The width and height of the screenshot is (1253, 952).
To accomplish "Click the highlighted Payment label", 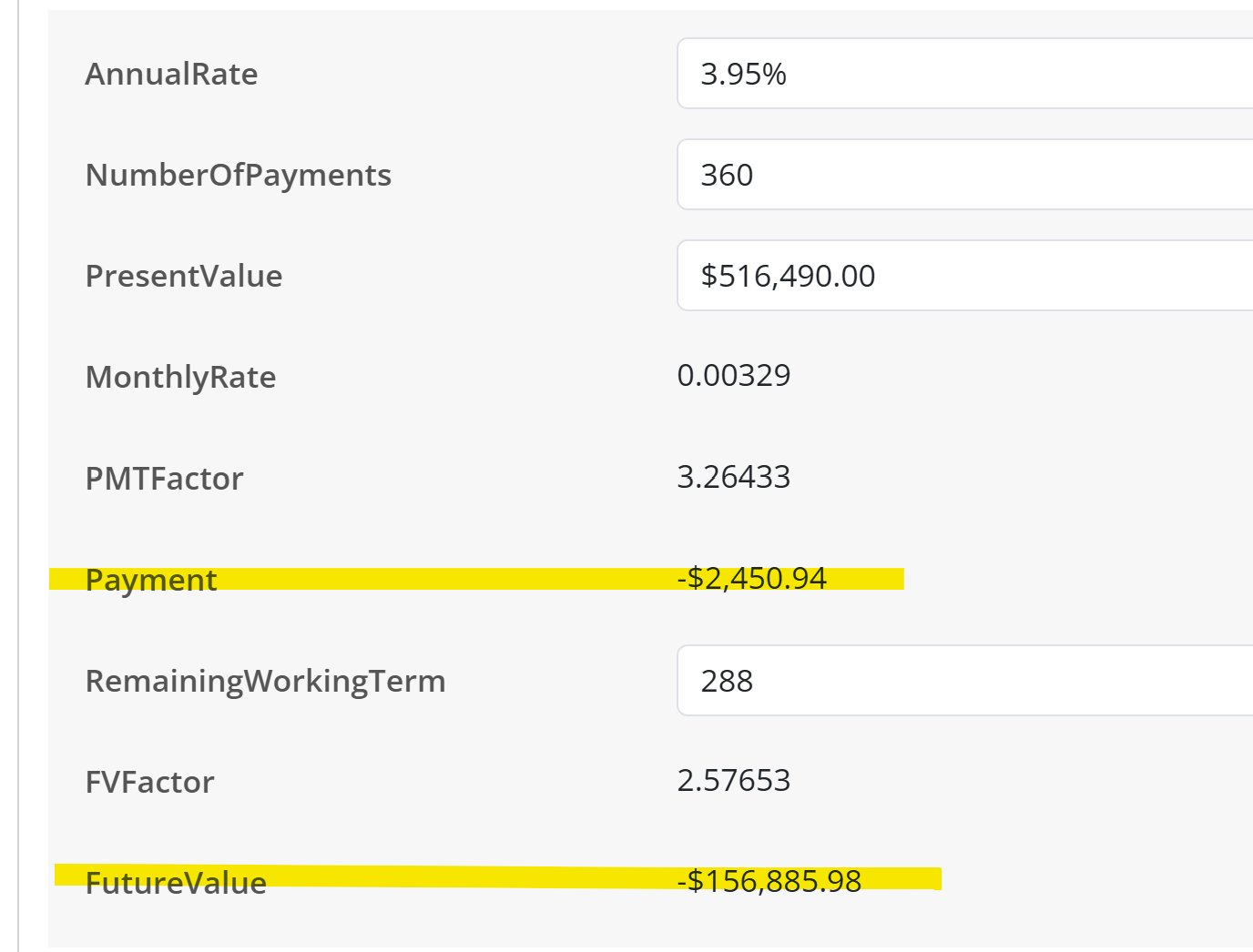I will coord(151,580).
